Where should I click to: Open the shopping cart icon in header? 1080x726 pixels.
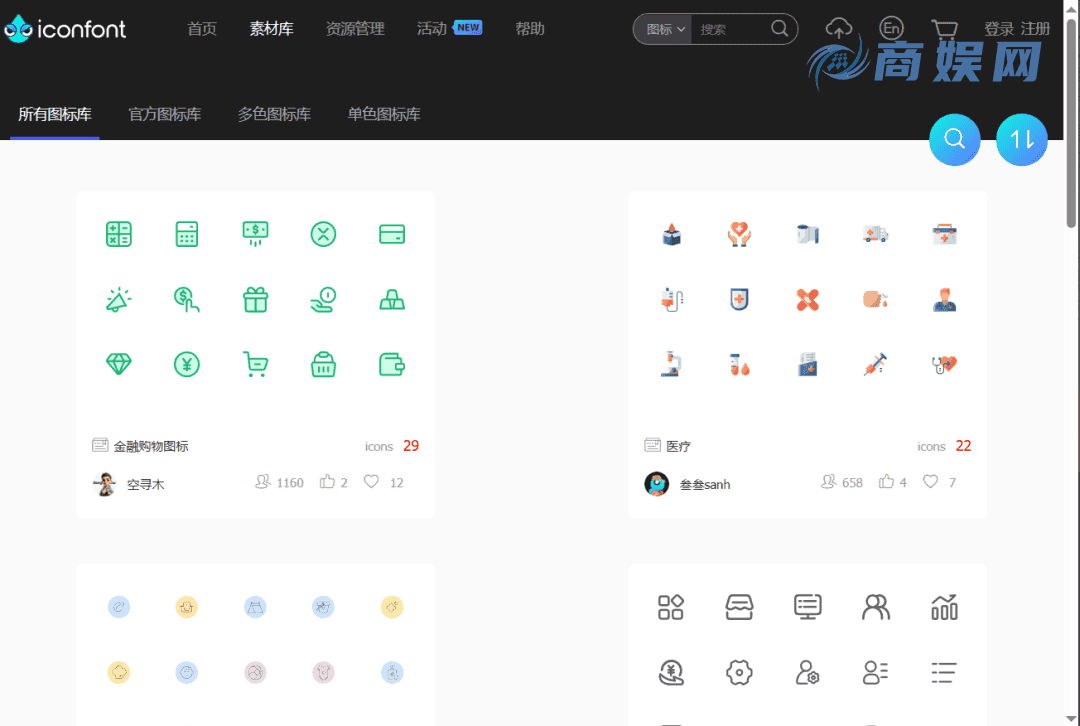click(944, 29)
